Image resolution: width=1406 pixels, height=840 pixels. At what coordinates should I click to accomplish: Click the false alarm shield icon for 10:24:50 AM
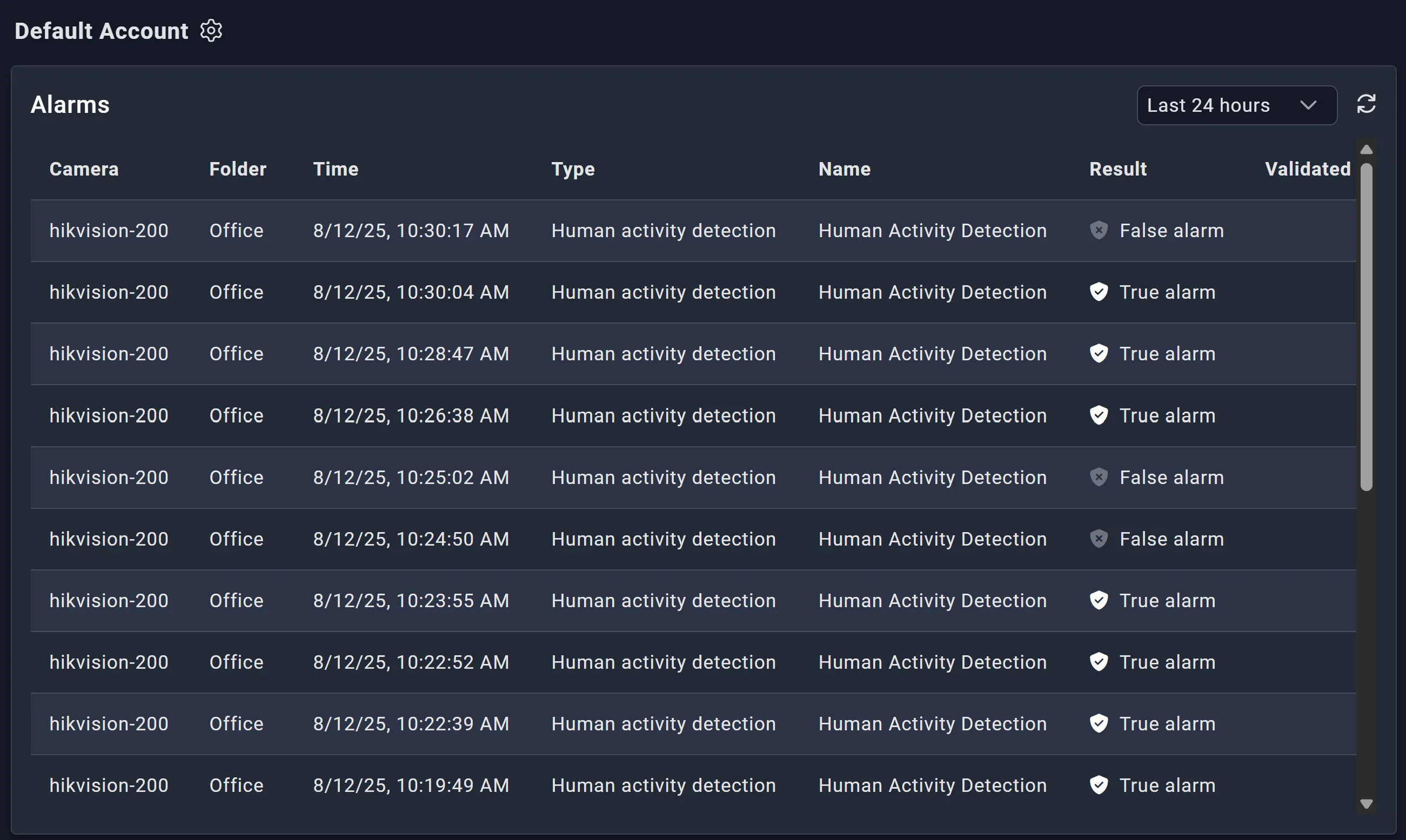click(1099, 539)
